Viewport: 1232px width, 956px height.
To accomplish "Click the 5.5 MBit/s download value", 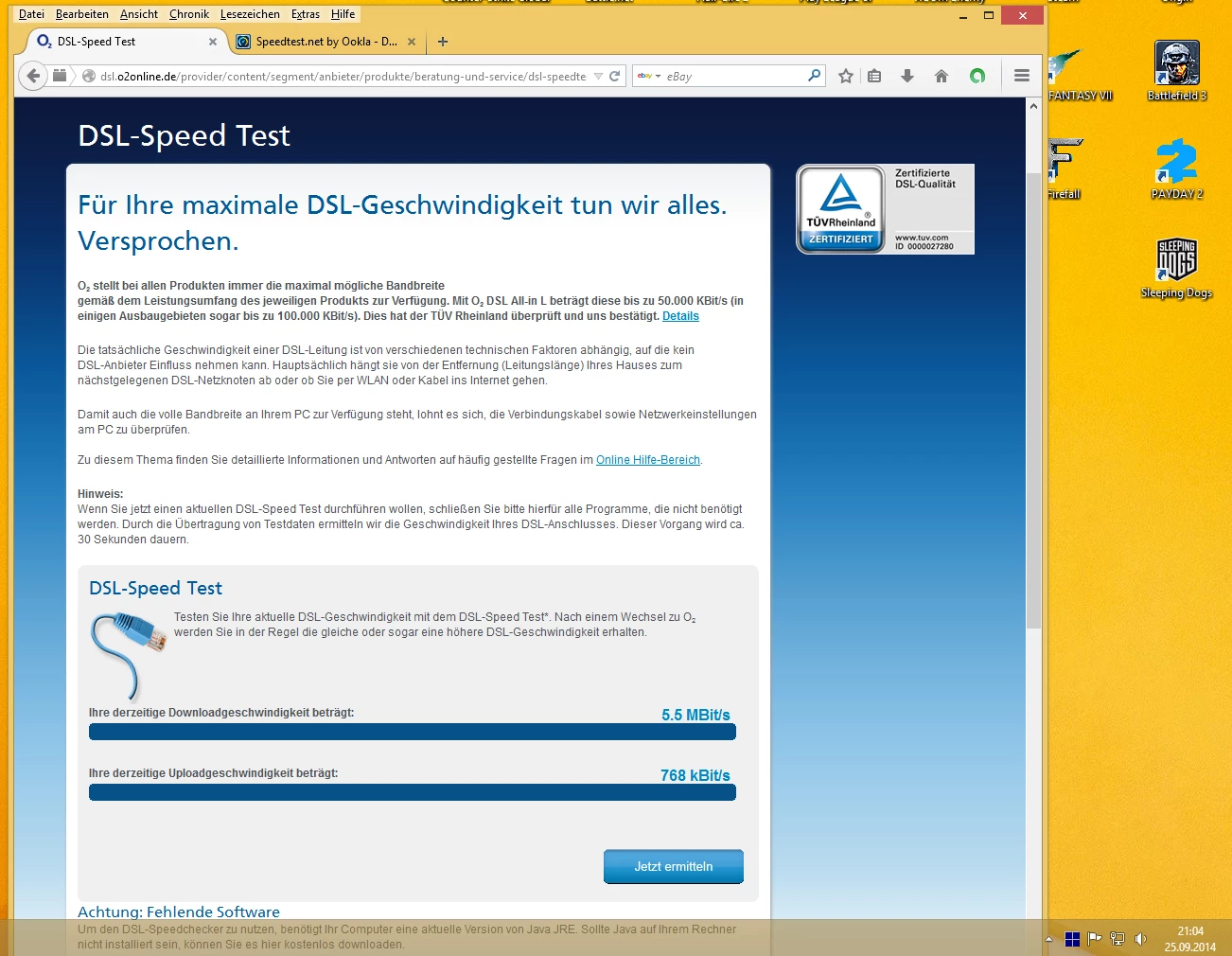I will click(x=695, y=715).
